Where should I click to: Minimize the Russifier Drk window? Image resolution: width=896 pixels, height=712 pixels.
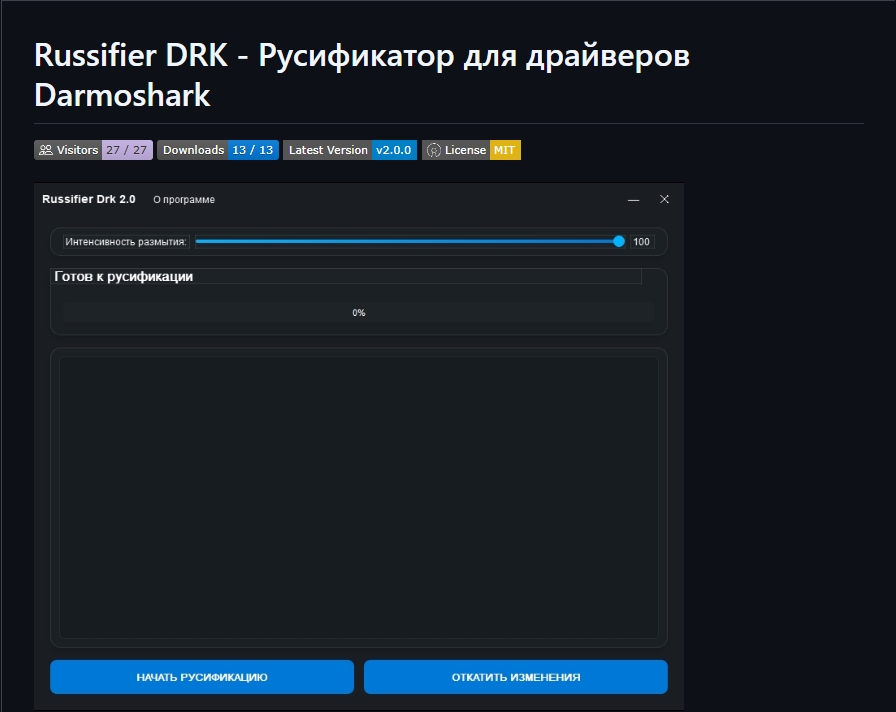pyautogui.click(x=633, y=199)
